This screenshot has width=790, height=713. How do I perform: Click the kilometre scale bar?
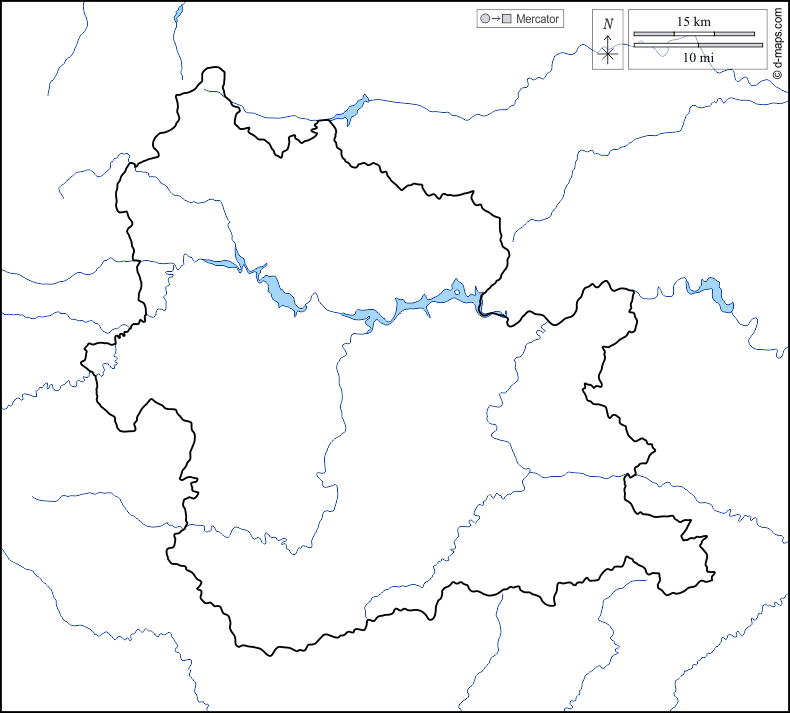click(x=694, y=34)
